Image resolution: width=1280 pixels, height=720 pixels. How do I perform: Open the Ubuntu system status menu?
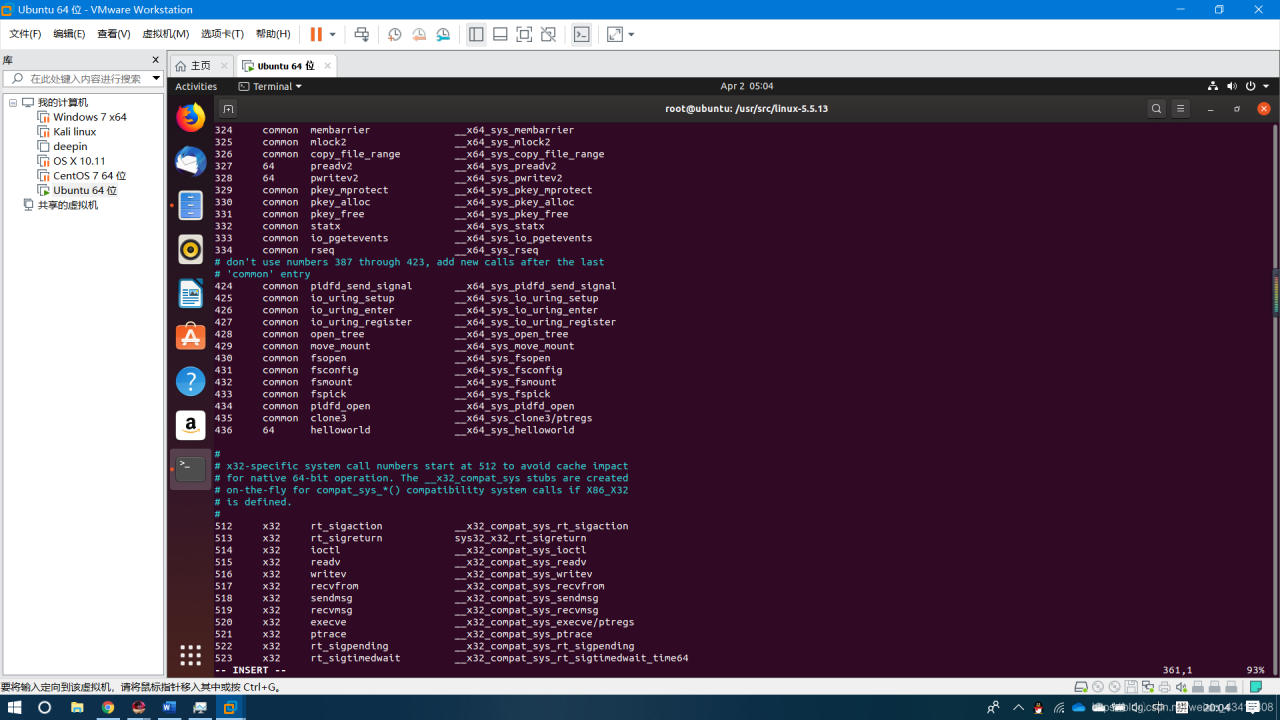point(1239,86)
